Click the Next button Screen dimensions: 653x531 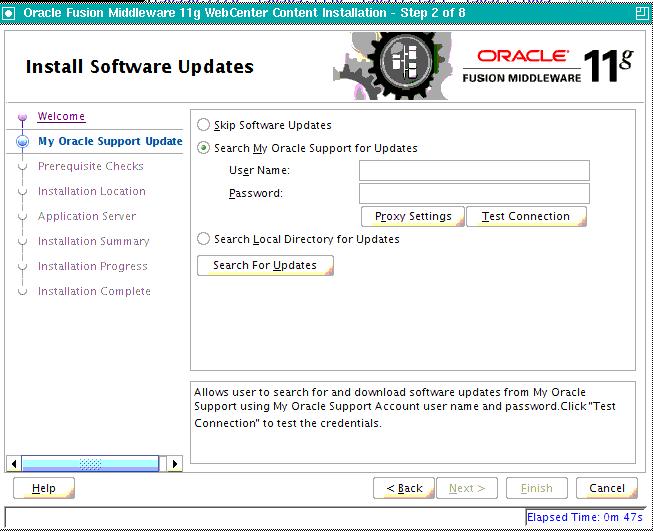(467, 488)
